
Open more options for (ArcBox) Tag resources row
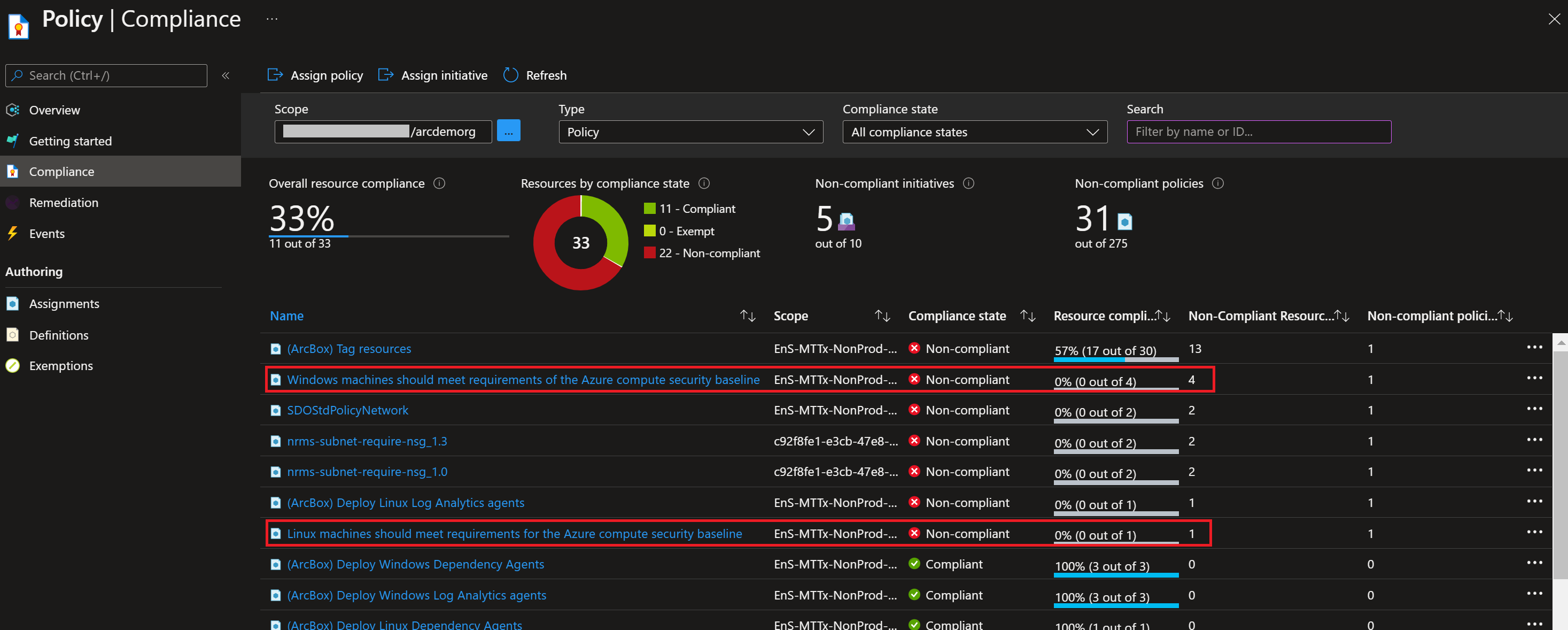(x=1534, y=348)
